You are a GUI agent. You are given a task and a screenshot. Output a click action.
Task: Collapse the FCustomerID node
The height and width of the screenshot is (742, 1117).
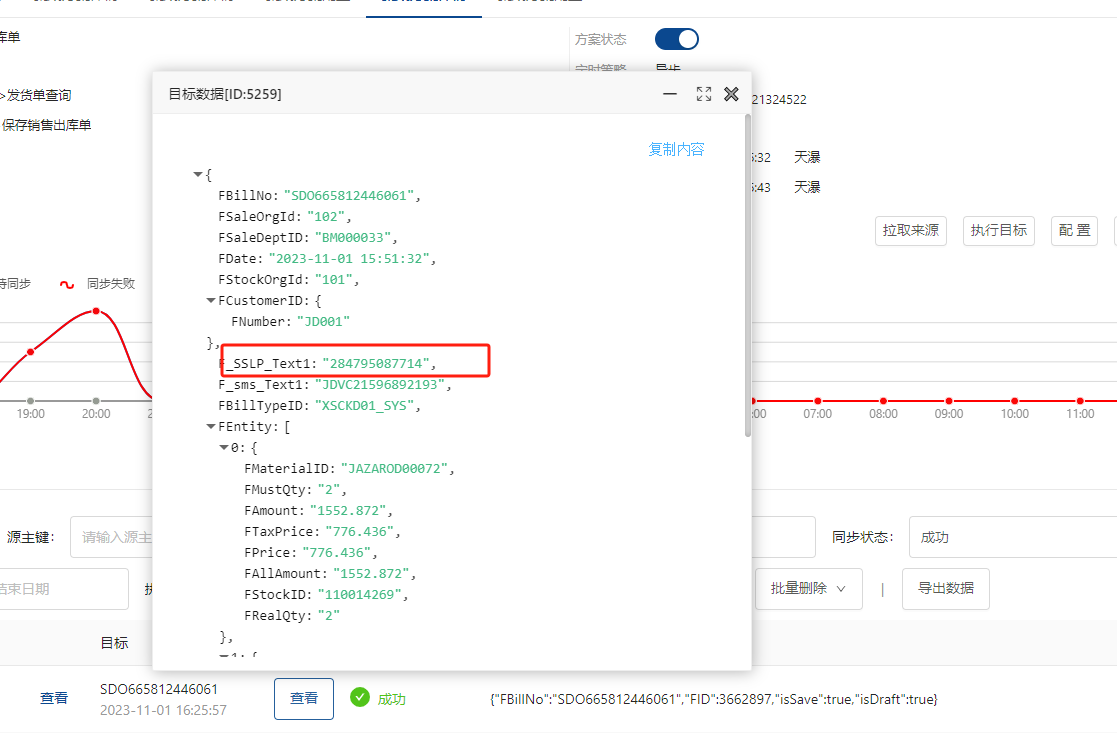point(211,300)
